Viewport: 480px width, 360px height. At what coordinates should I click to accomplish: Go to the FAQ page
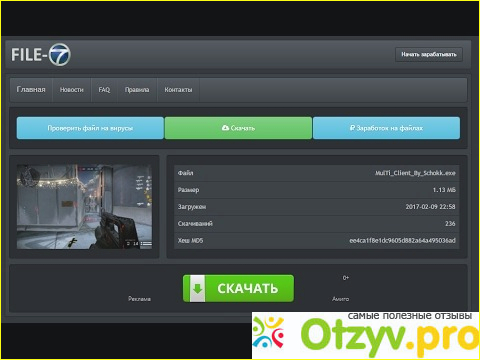pos(104,90)
